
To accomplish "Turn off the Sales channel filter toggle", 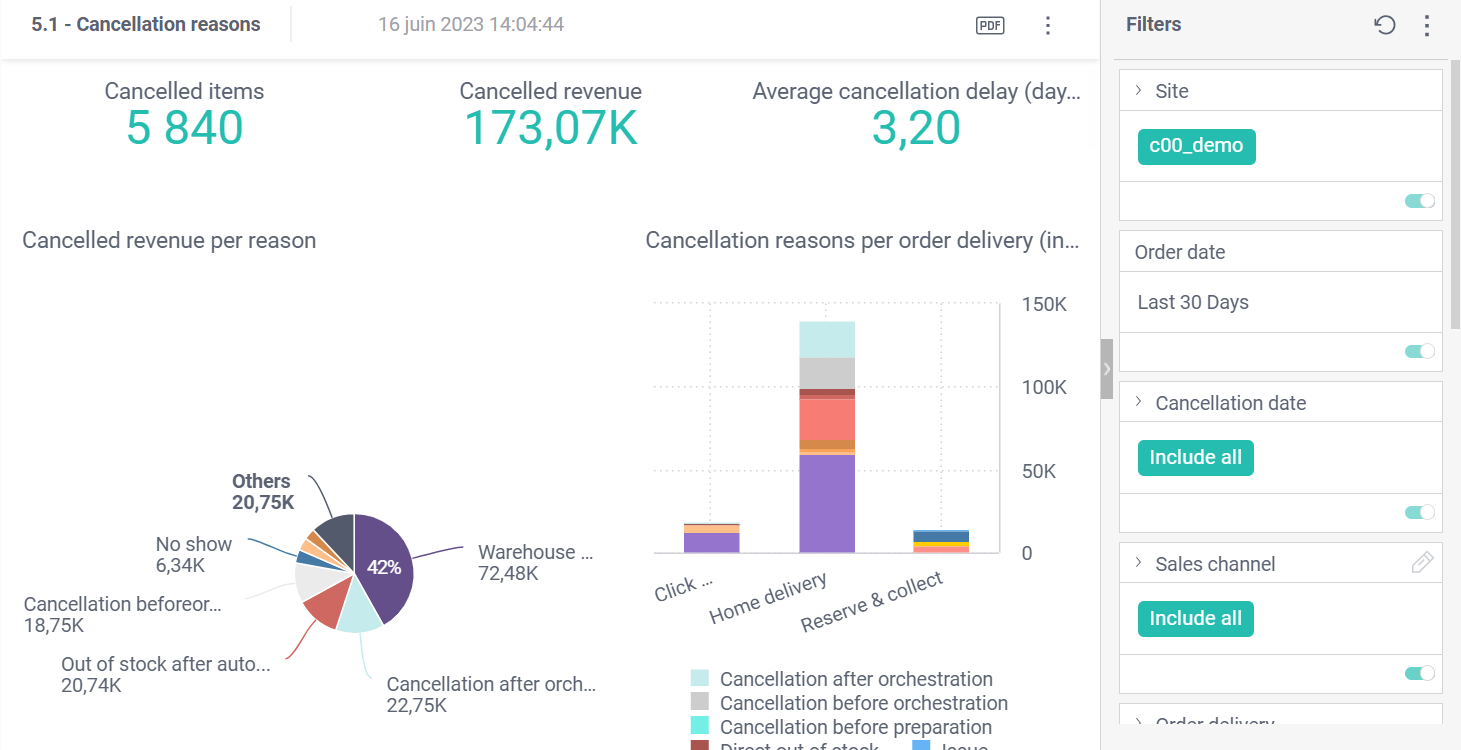I will pos(1419,673).
